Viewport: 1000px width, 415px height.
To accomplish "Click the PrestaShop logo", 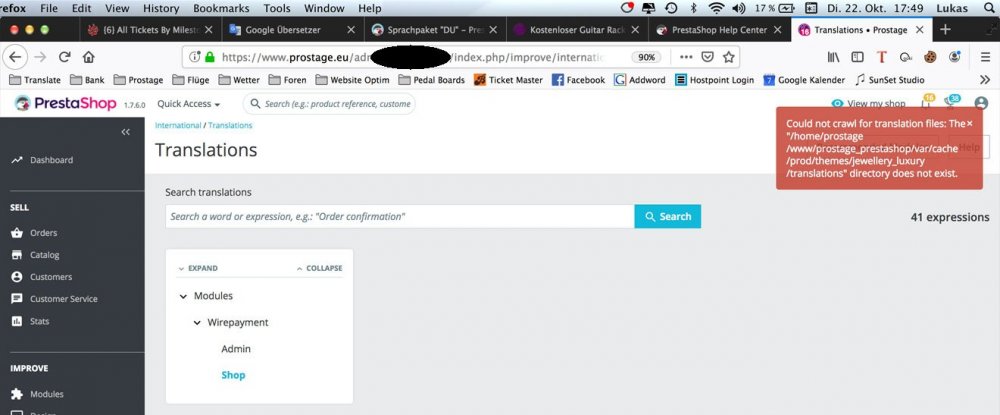I will tap(66, 103).
